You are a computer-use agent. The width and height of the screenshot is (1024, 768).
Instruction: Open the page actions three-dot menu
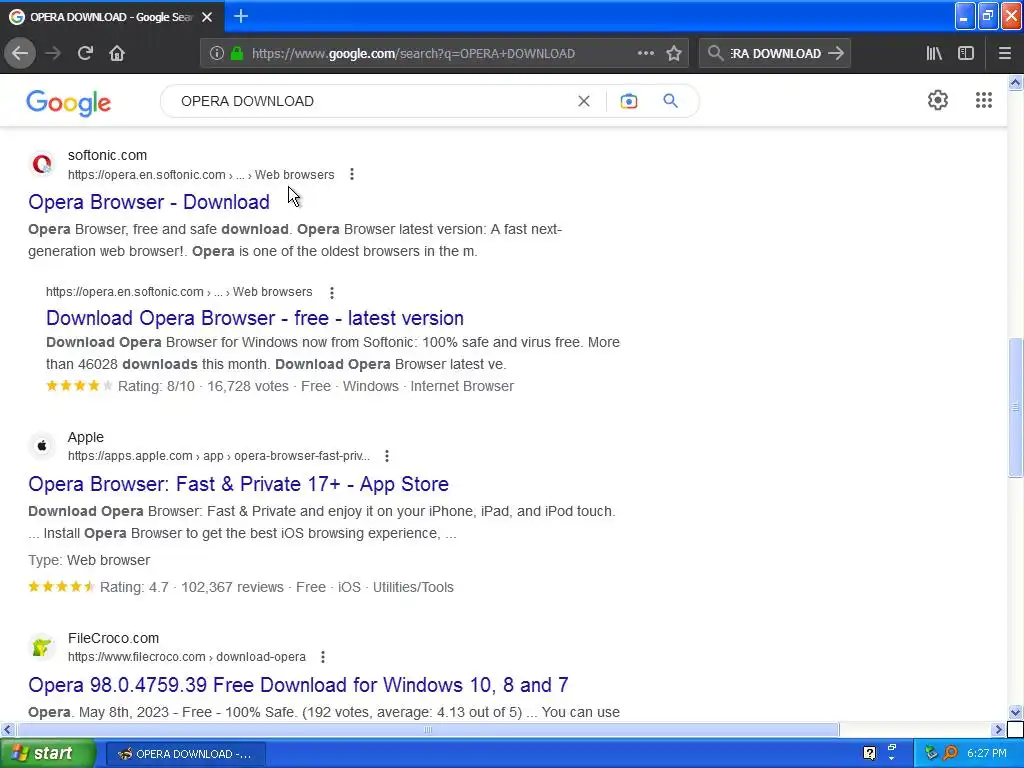[646, 54]
